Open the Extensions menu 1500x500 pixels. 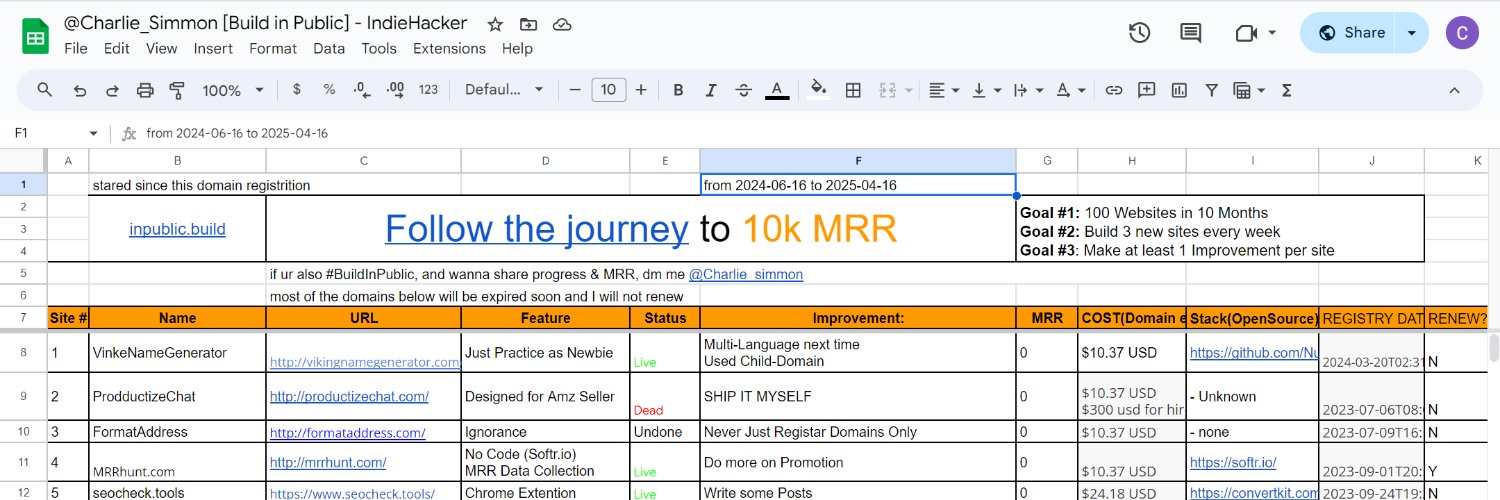(449, 48)
